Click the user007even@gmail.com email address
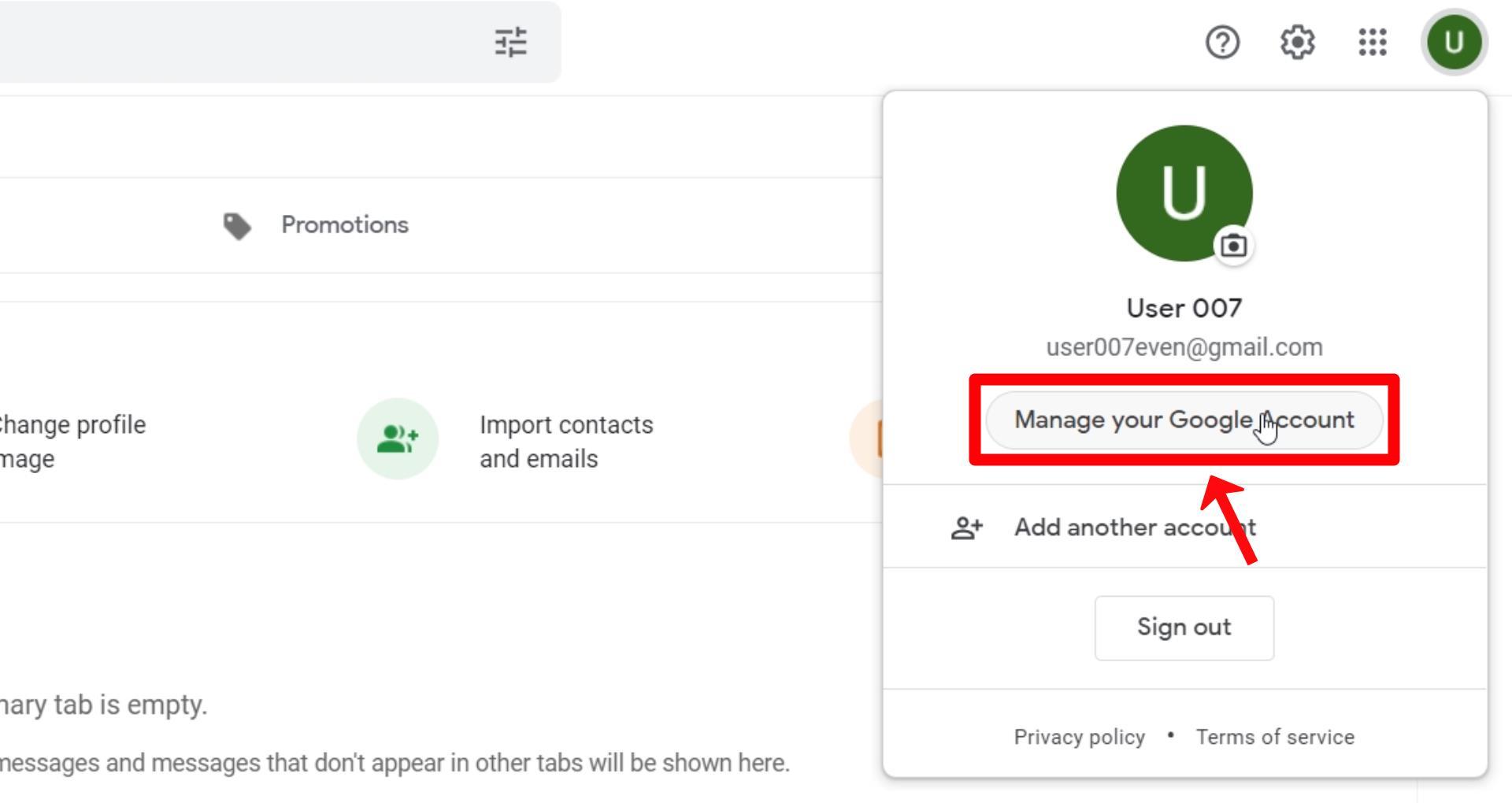This screenshot has height=803, width=1512. (x=1184, y=347)
